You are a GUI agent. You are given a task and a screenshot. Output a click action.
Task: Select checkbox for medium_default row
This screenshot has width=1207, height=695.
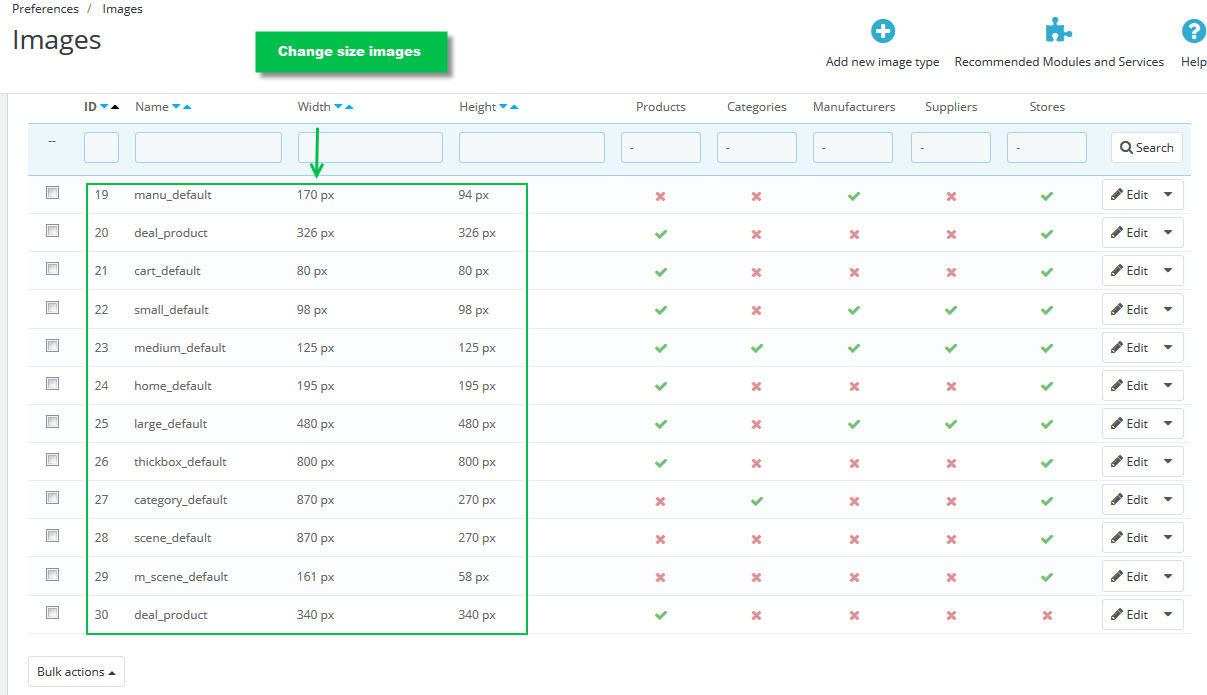click(x=52, y=346)
